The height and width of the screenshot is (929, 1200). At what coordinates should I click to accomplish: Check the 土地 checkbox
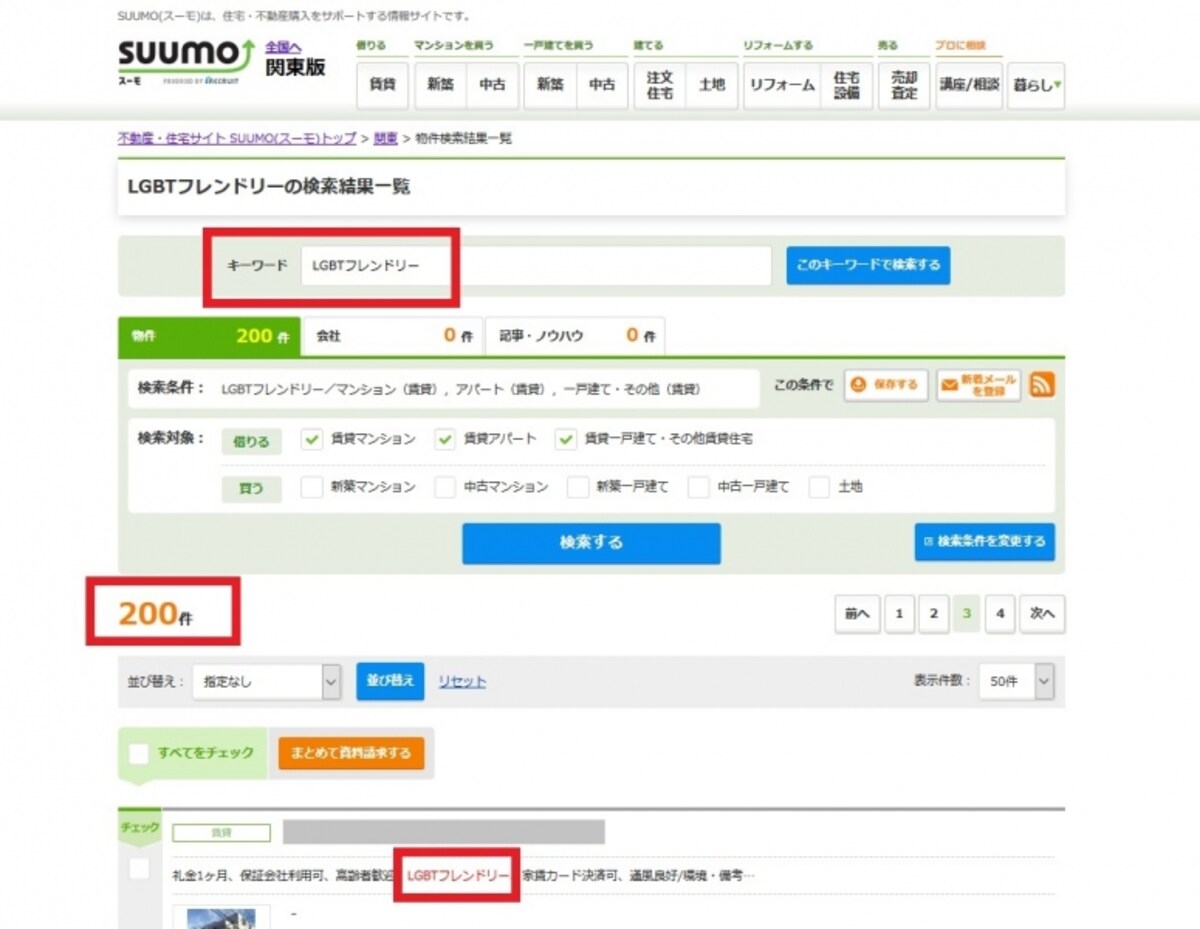(820, 487)
